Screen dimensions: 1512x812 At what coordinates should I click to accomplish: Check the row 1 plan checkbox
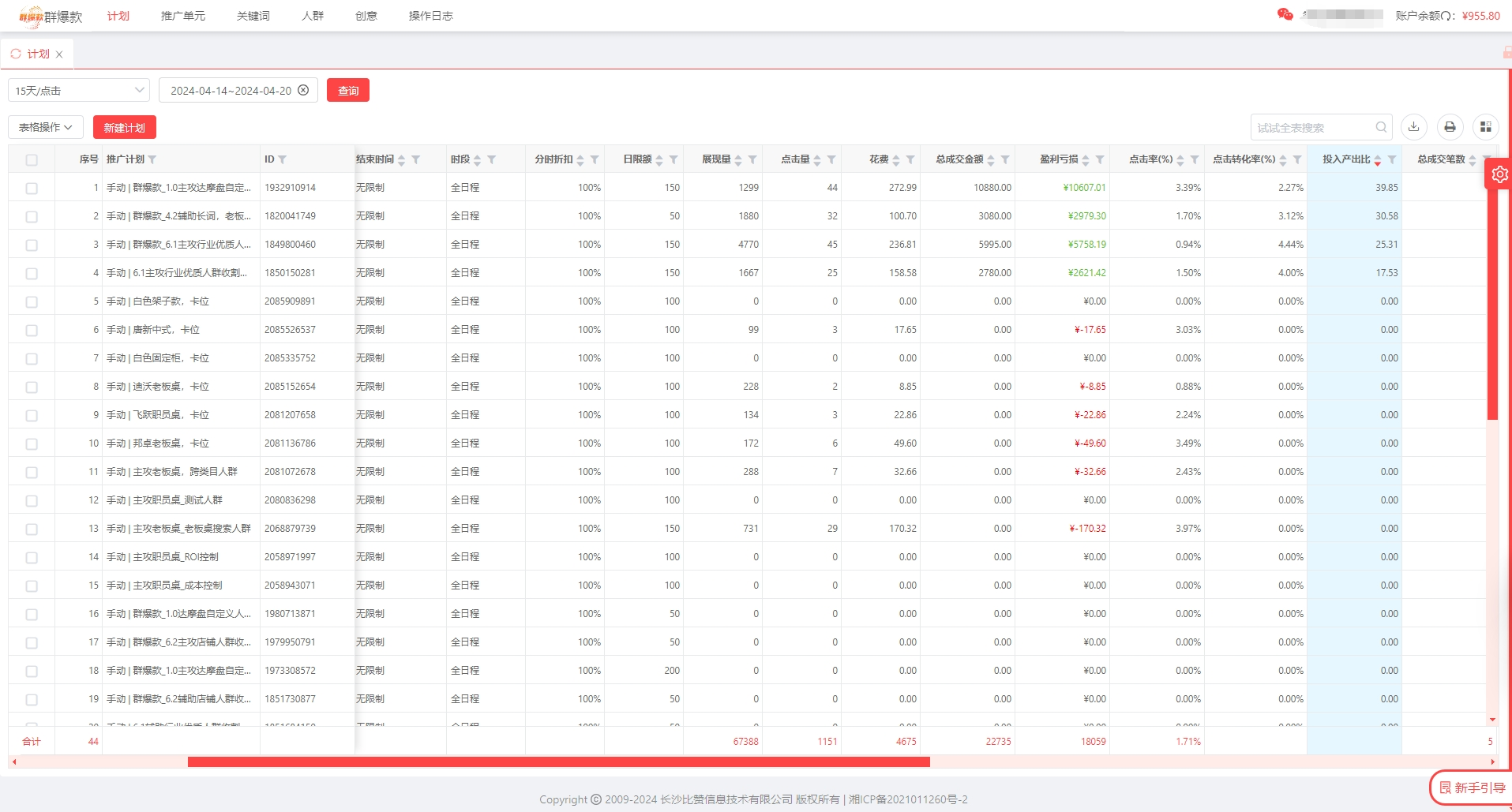point(32,189)
